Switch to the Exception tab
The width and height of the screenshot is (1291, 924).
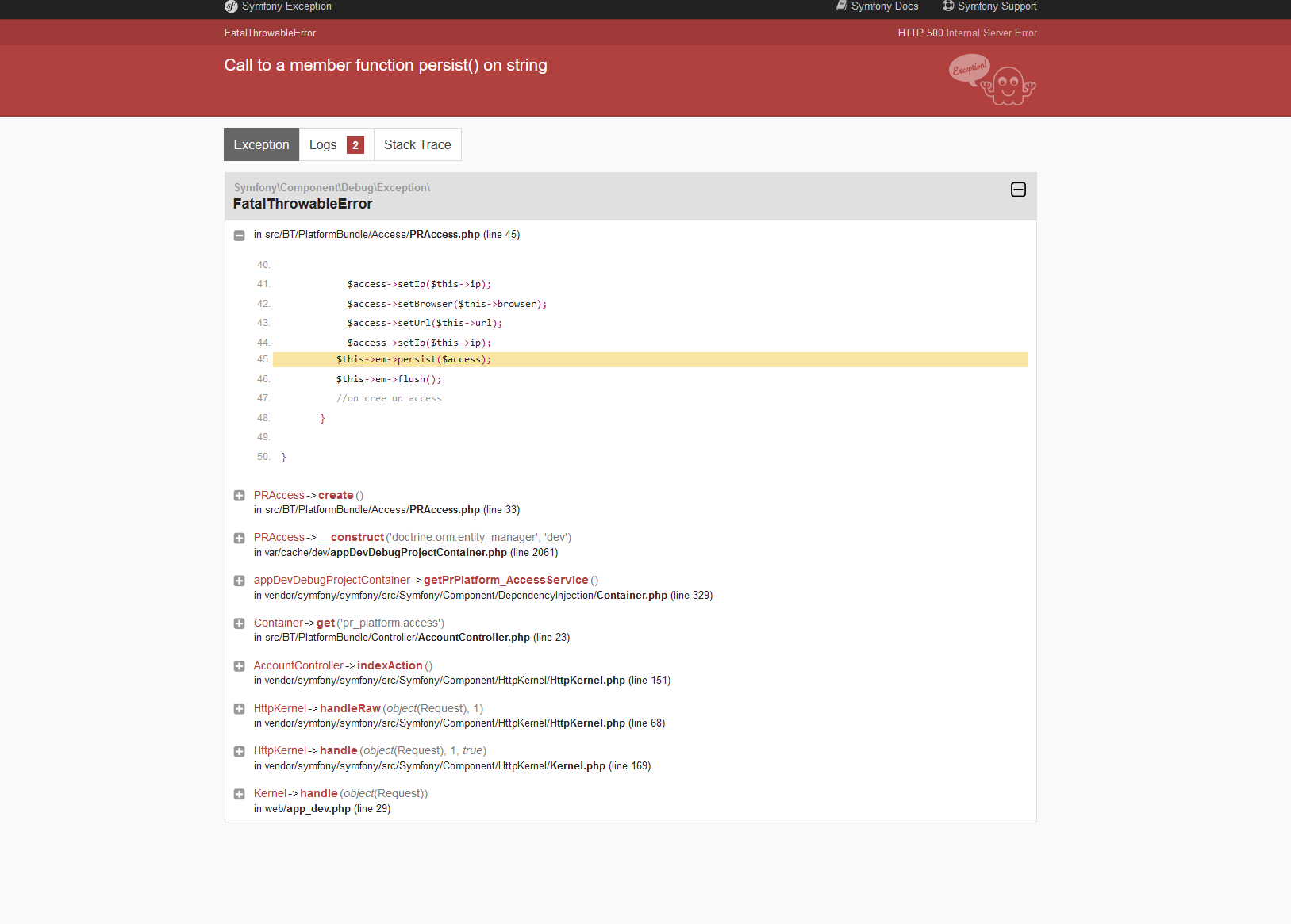261,144
